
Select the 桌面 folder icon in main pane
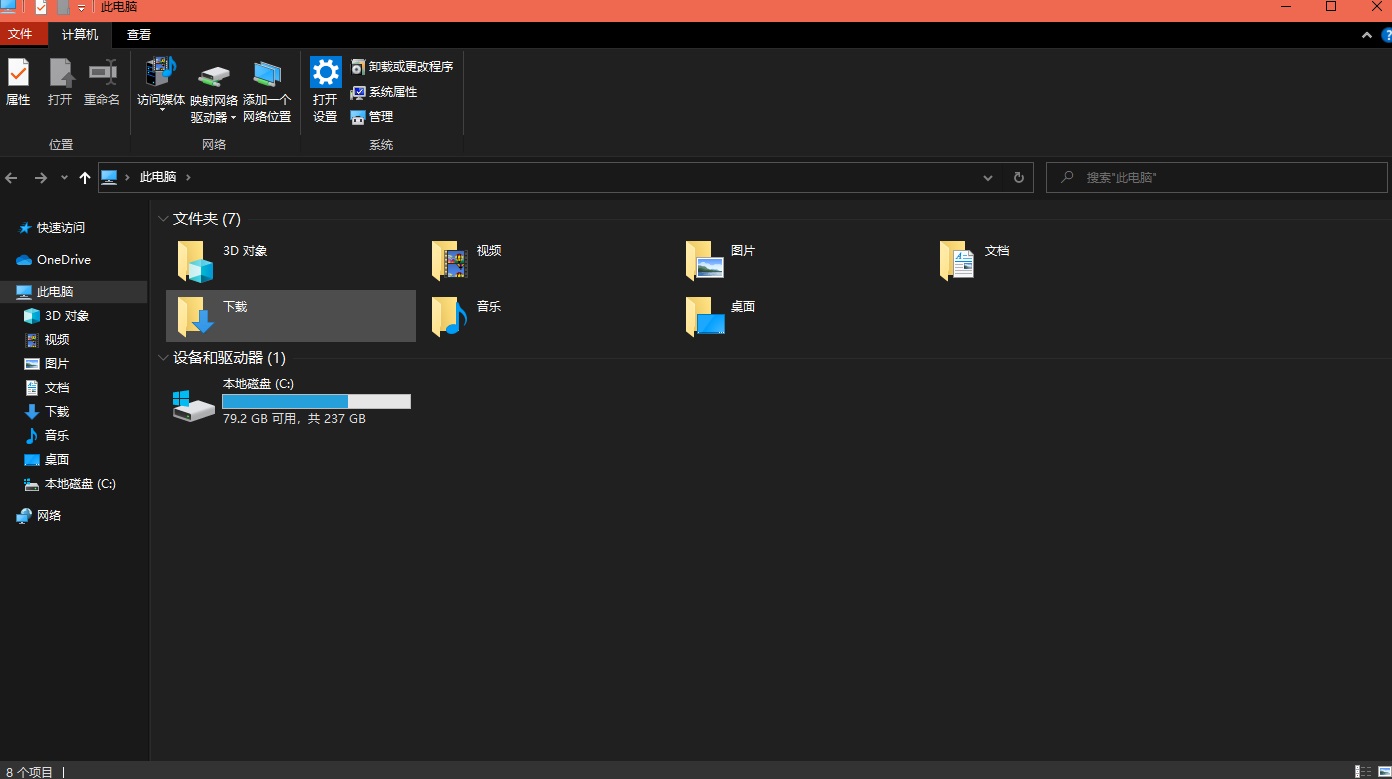[705, 316]
